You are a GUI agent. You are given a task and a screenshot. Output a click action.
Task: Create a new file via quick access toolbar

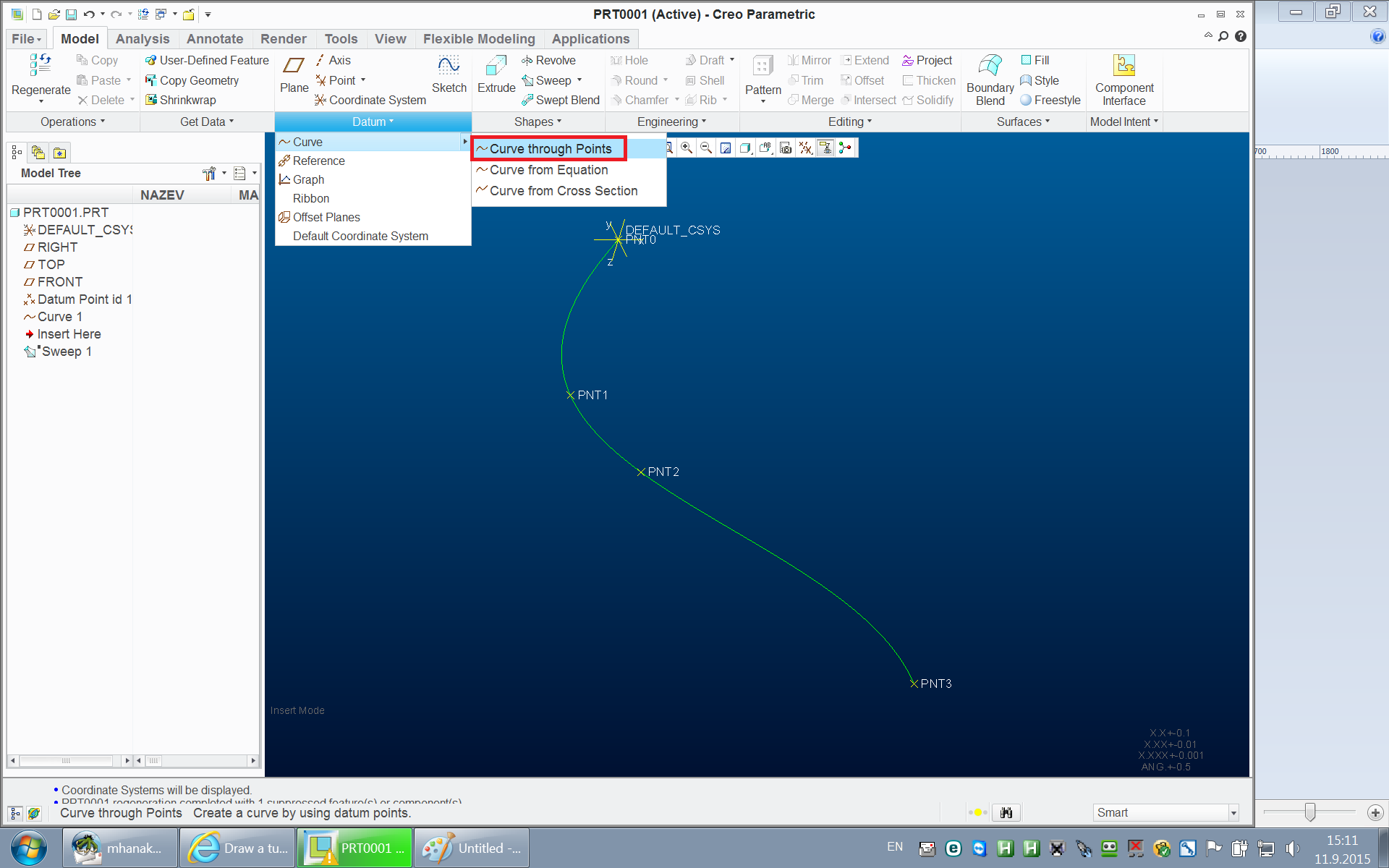pyautogui.click(x=36, y=14)
